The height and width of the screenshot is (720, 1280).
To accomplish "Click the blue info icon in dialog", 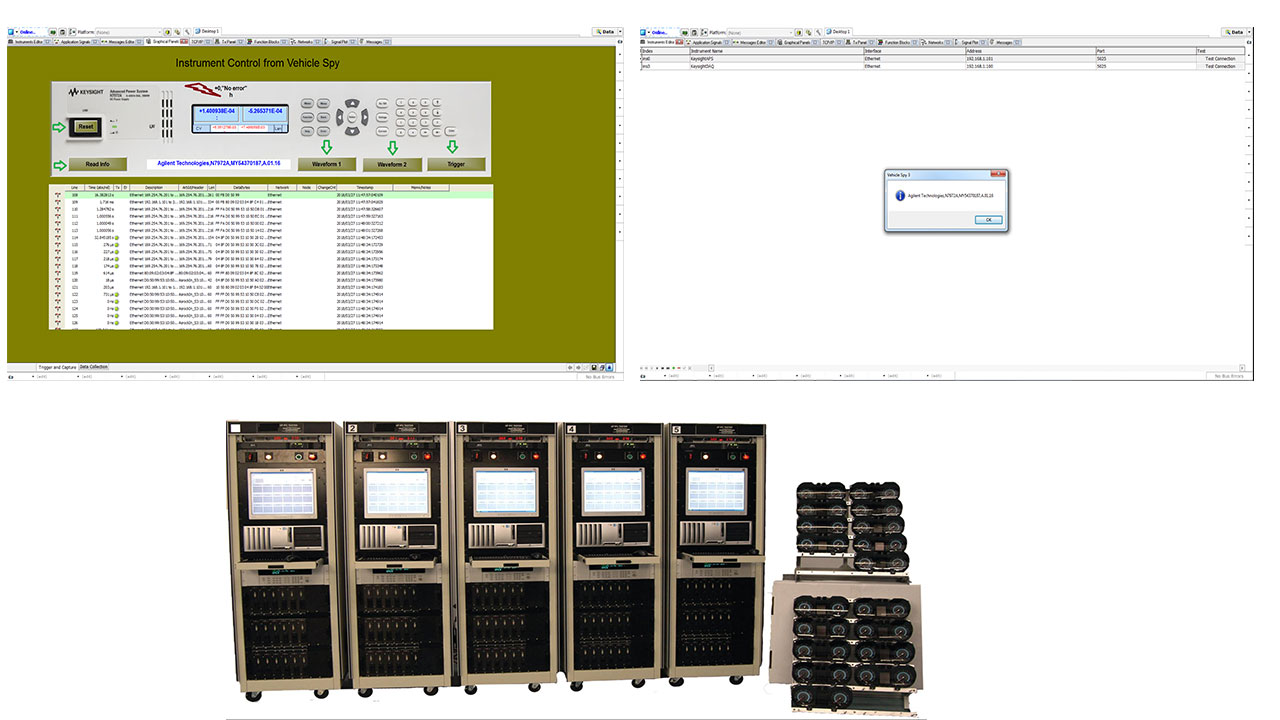I will (x=899, y=196).
